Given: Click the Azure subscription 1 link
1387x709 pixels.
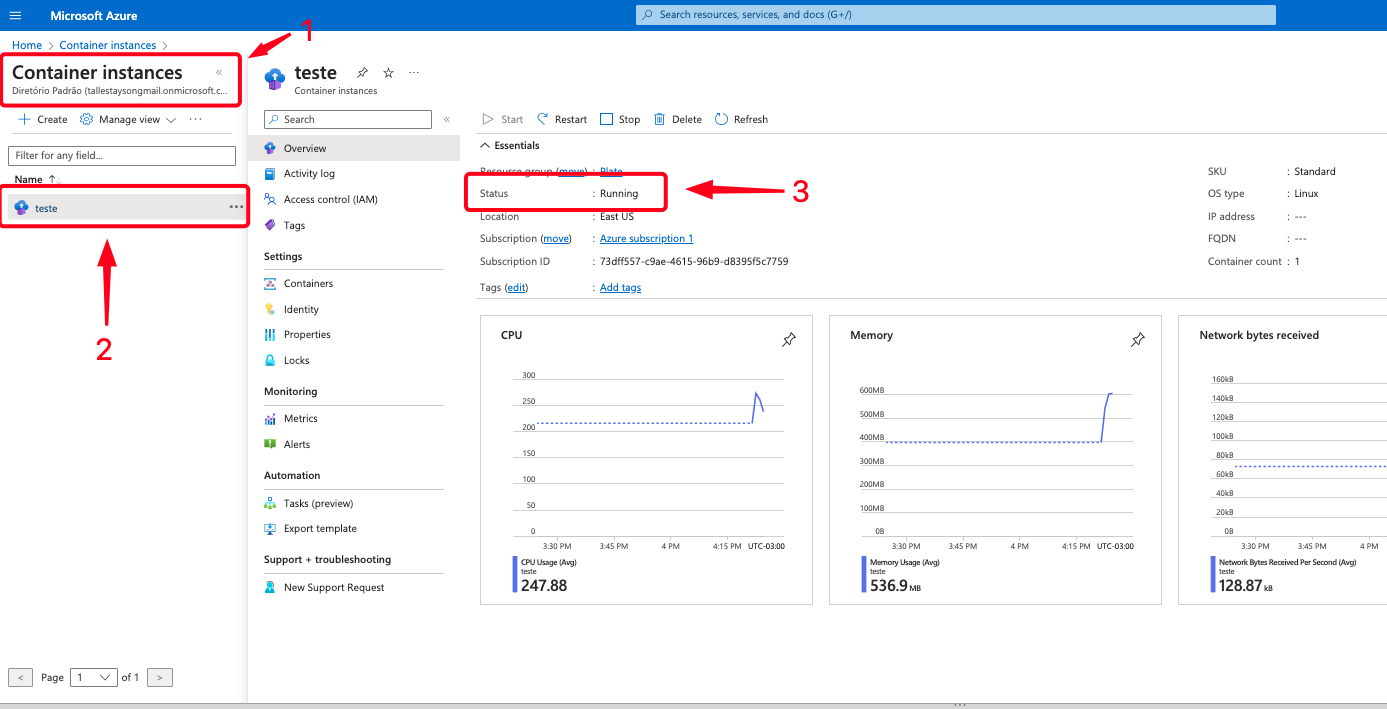Looking at the screenshot, I should (646, 238).
